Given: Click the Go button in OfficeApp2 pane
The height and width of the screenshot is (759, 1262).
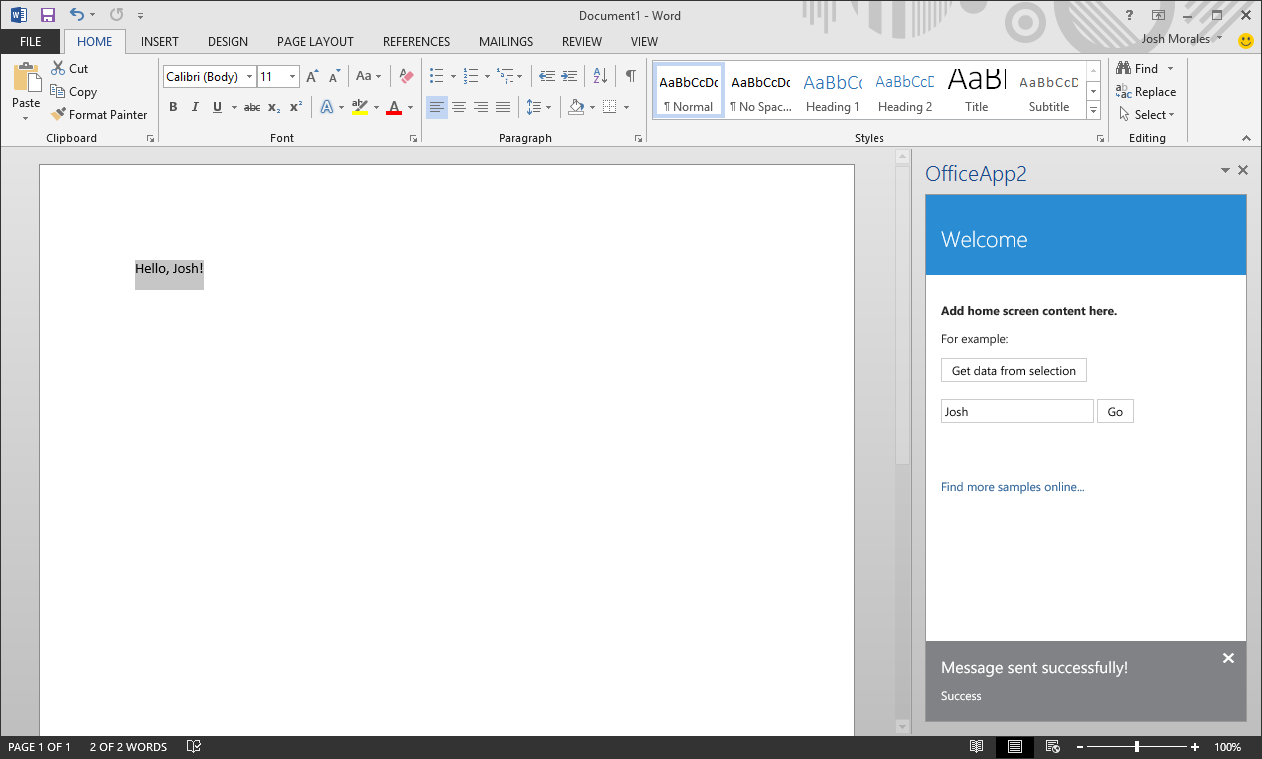Looking at the screenshot, I should tap(1115, 410).
